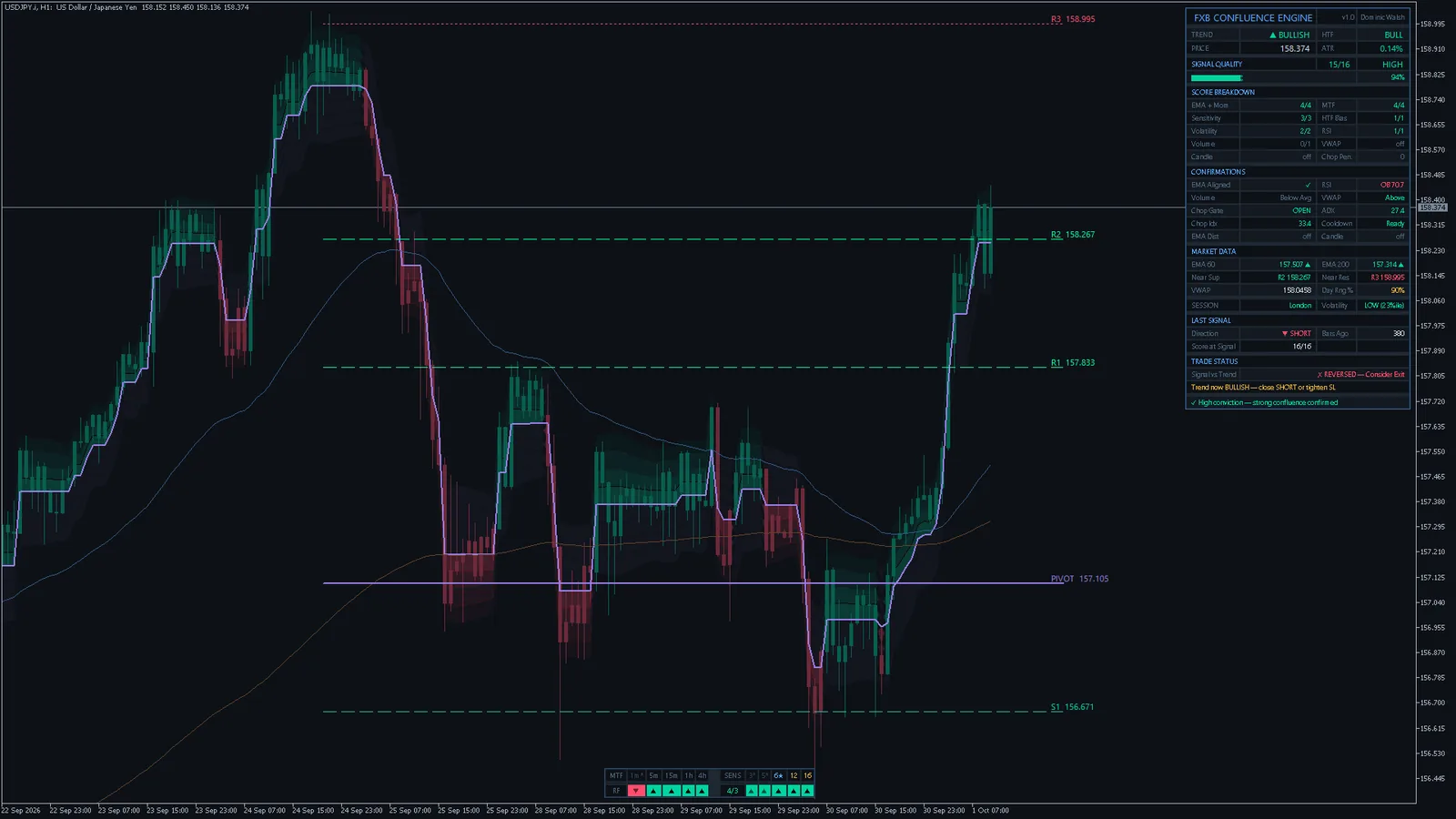Image resolution: width=1456 pixels, height=819 pixels.
Task: Click the 15/16 signal quality score
Action: pos(1339,65)
